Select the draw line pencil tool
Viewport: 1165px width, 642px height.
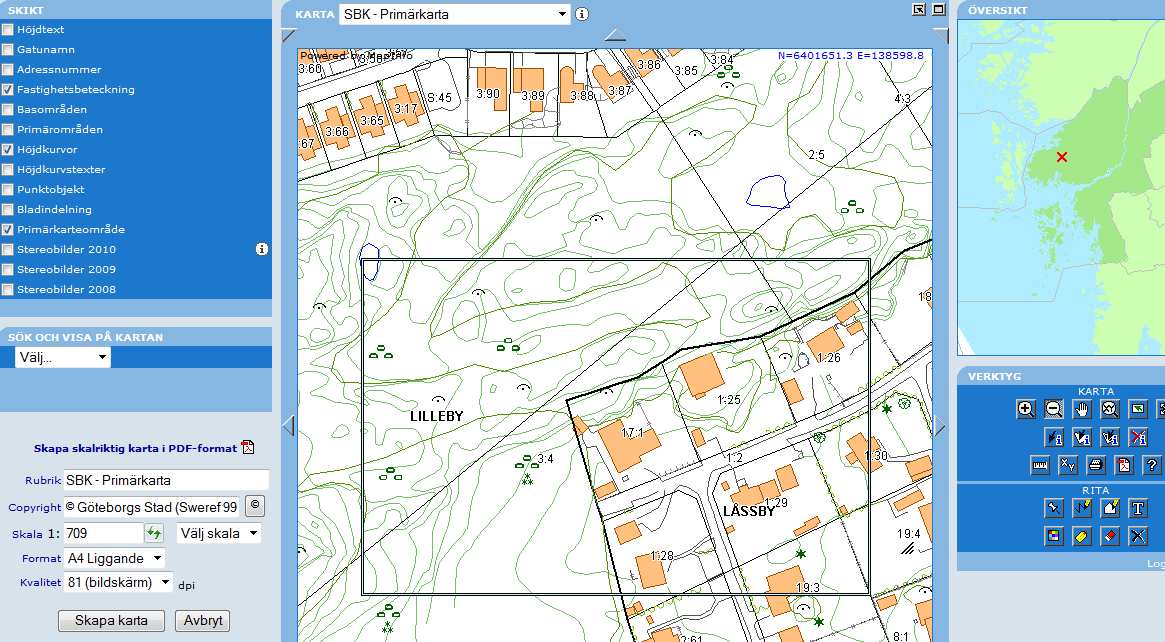1082,508
